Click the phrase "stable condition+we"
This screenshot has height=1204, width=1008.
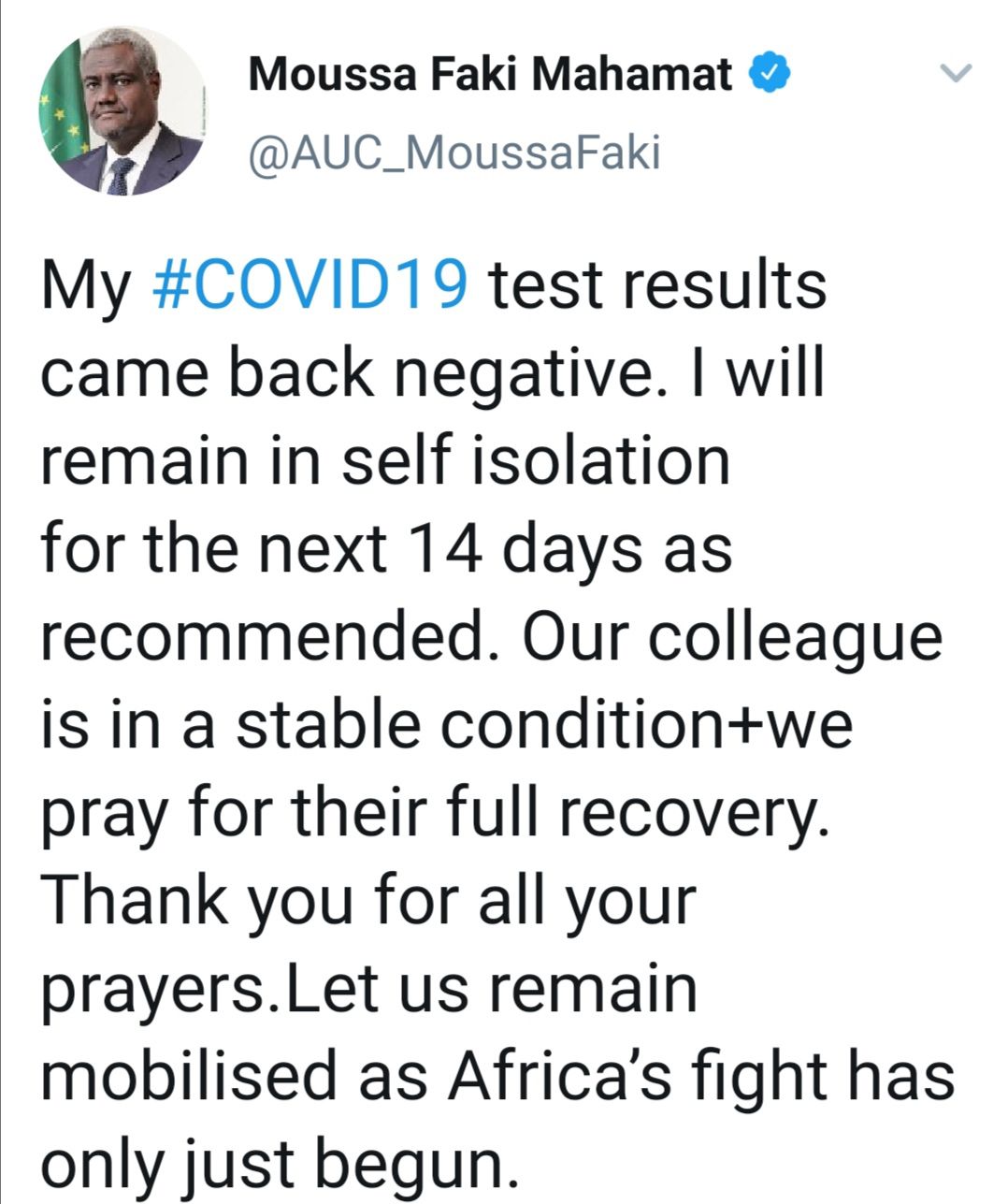[x=543, y=725]
